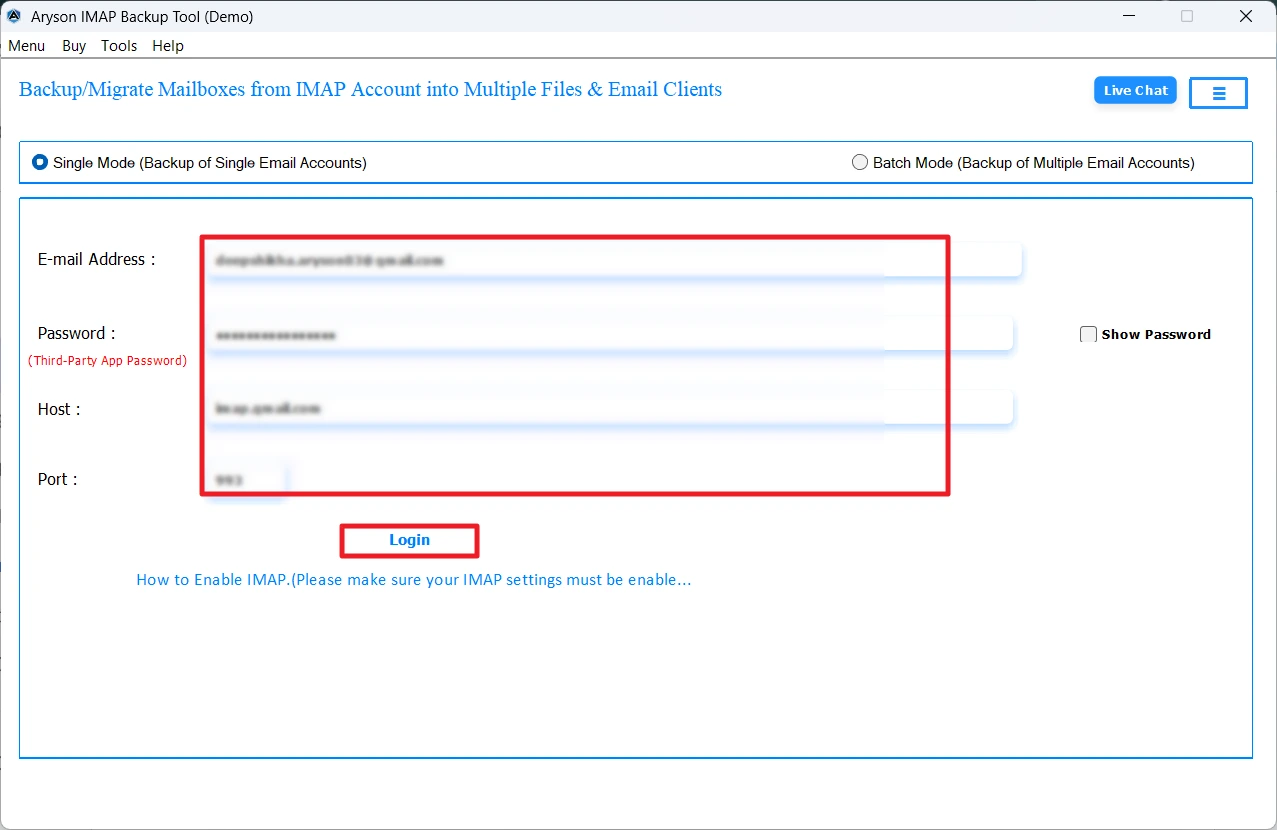Viewport: 1277px width, 830px height.
Task: Close the Aryson IMAP Backup window
Action: 1245,16
